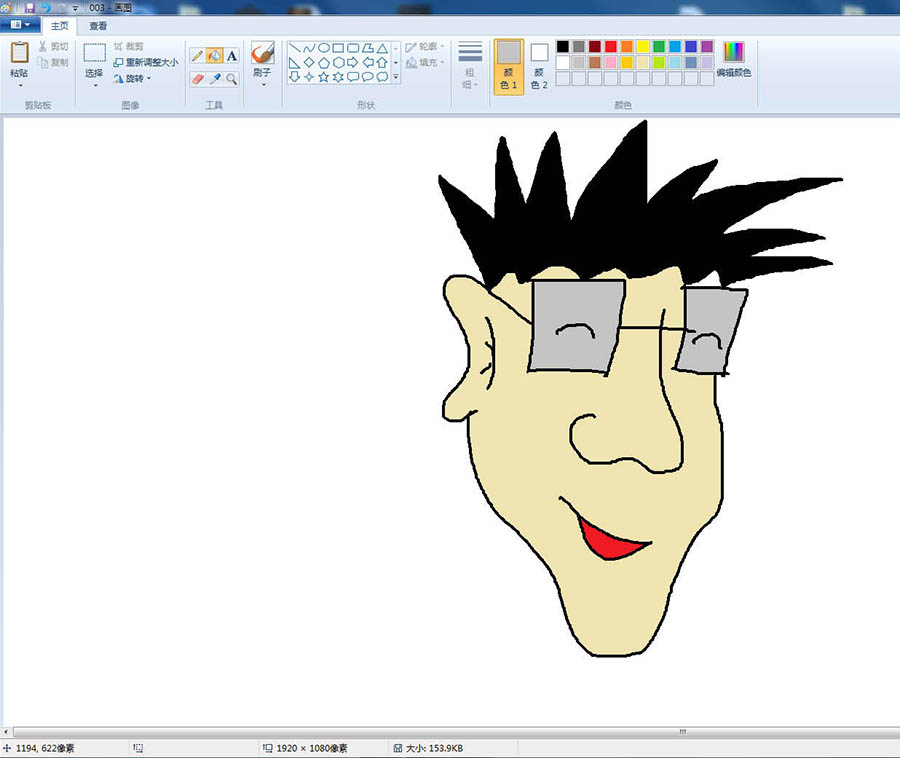900x758 pixels.
Task: Click the horizontal scrollbar thumb
Action: [457, 732]
